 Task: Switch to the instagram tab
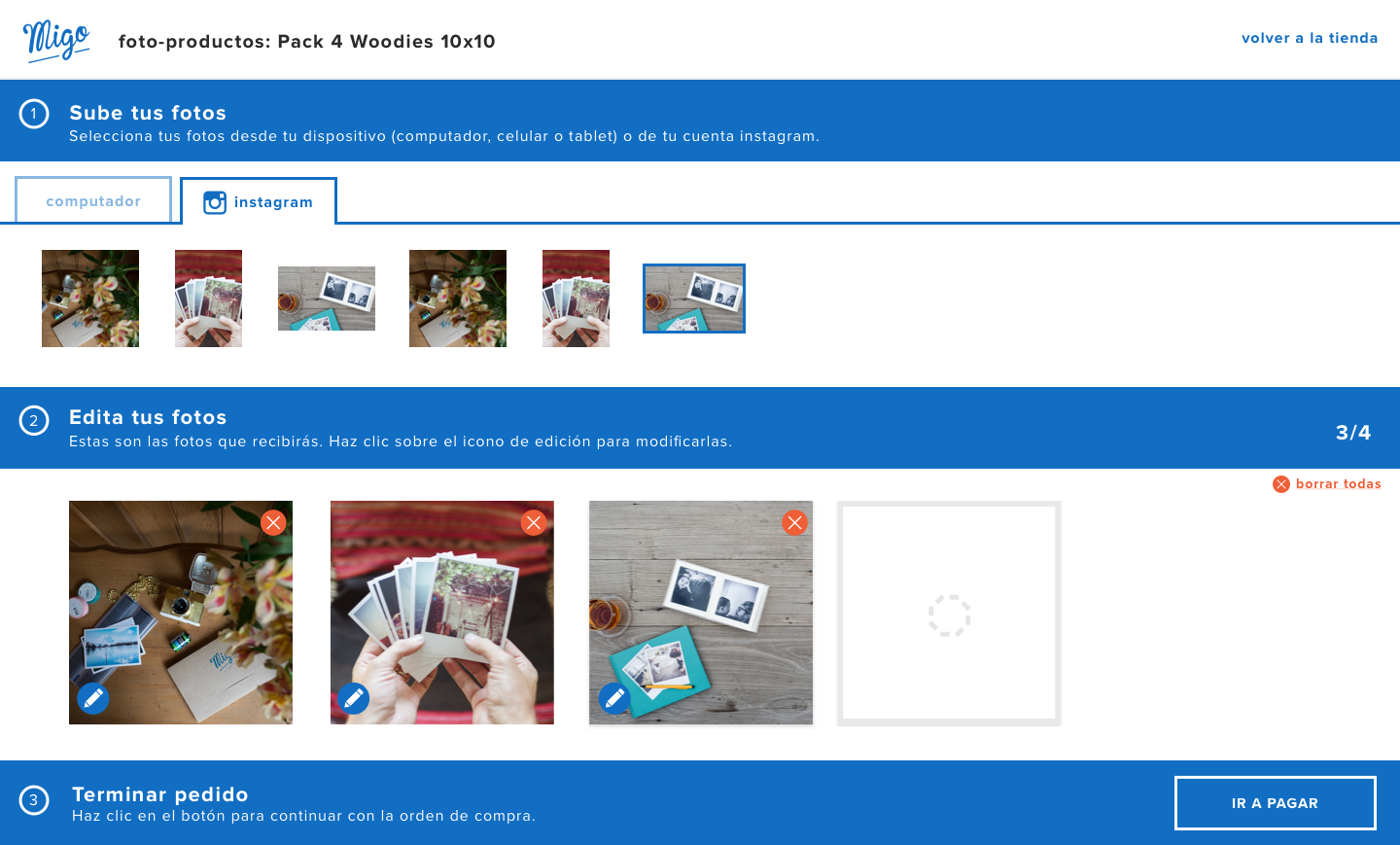click(259, 202)
